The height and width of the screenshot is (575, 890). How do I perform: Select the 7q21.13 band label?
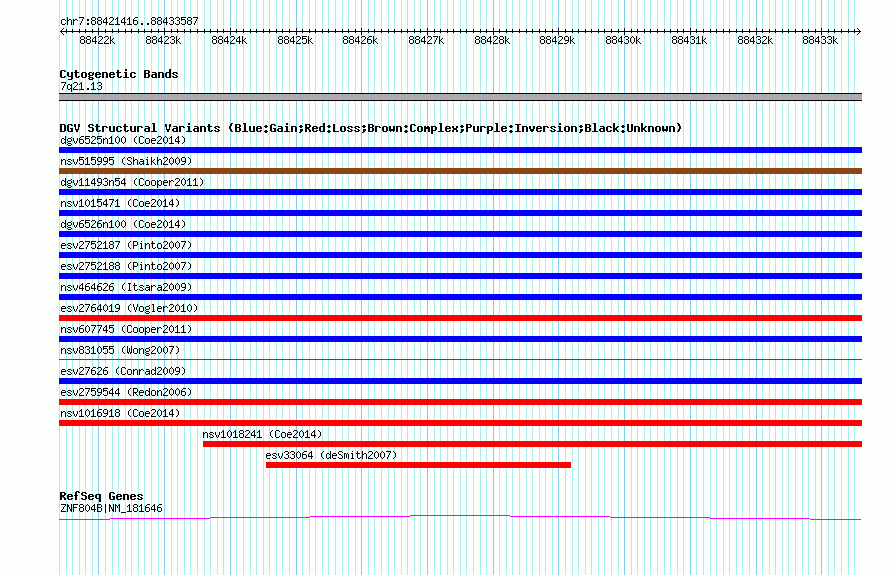pos(81,86)
